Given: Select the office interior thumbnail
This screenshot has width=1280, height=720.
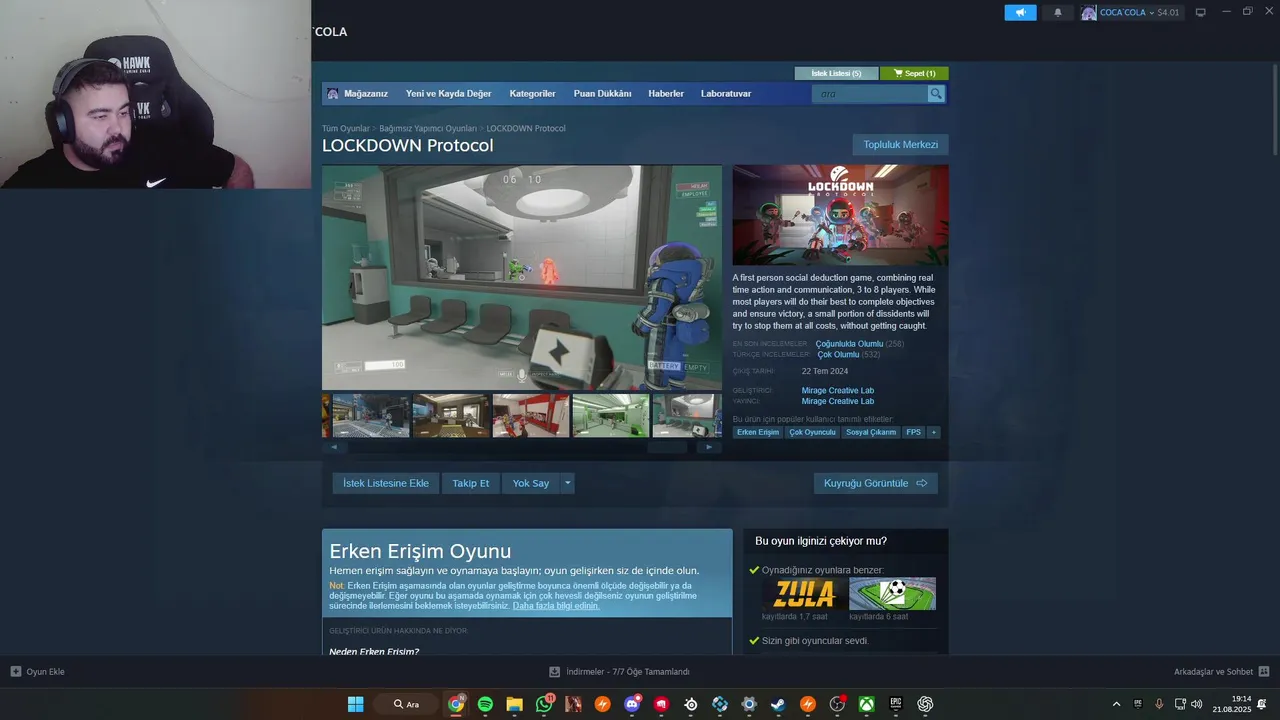Looking at the screenshot, I should tap(451, 416).
